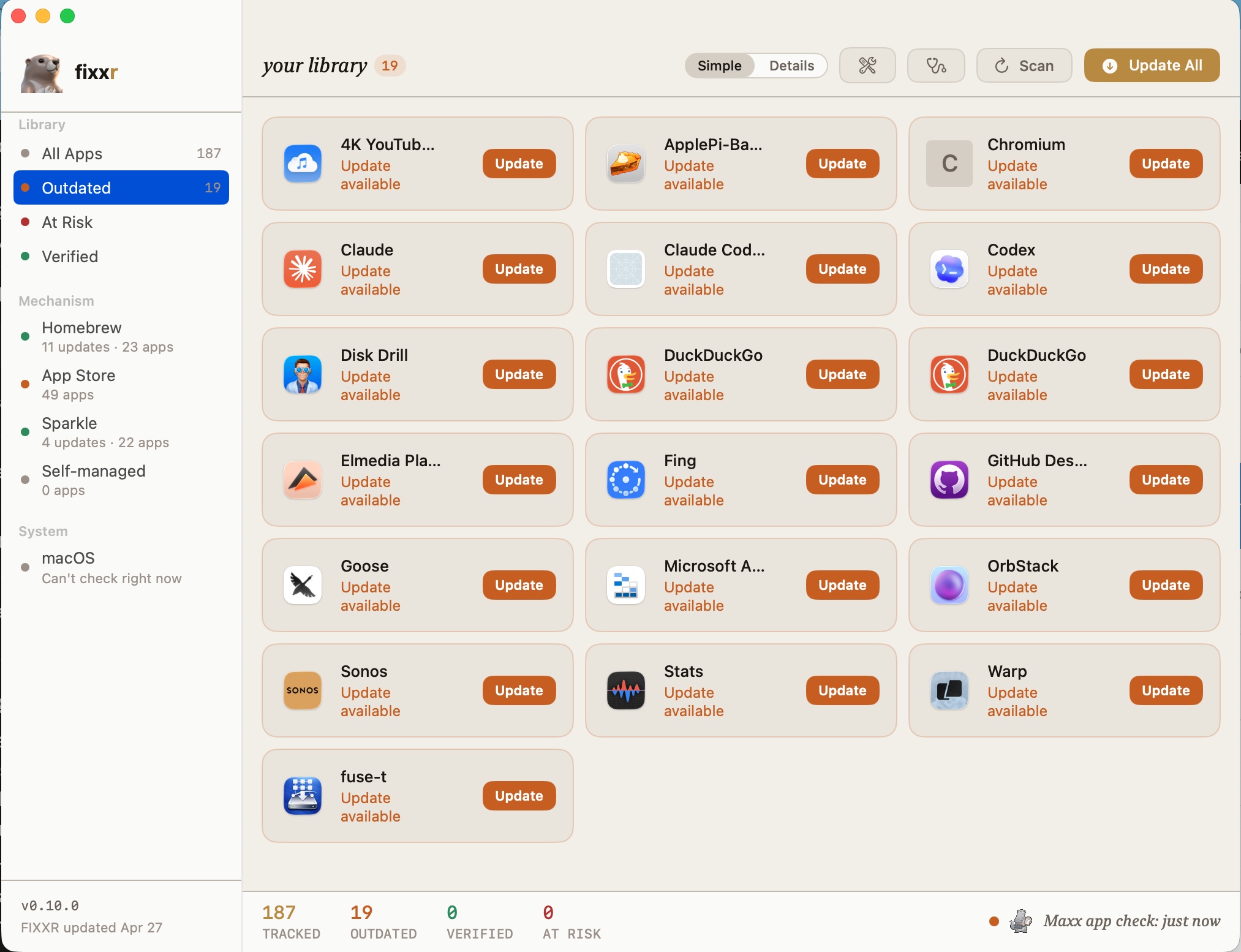Click the Claude app icon
This screenshot has width=1241, height=952.
(x=302, y=269)
